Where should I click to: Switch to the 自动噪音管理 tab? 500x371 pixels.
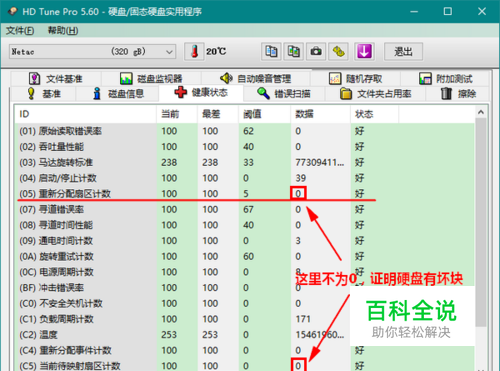coord(256,79)
